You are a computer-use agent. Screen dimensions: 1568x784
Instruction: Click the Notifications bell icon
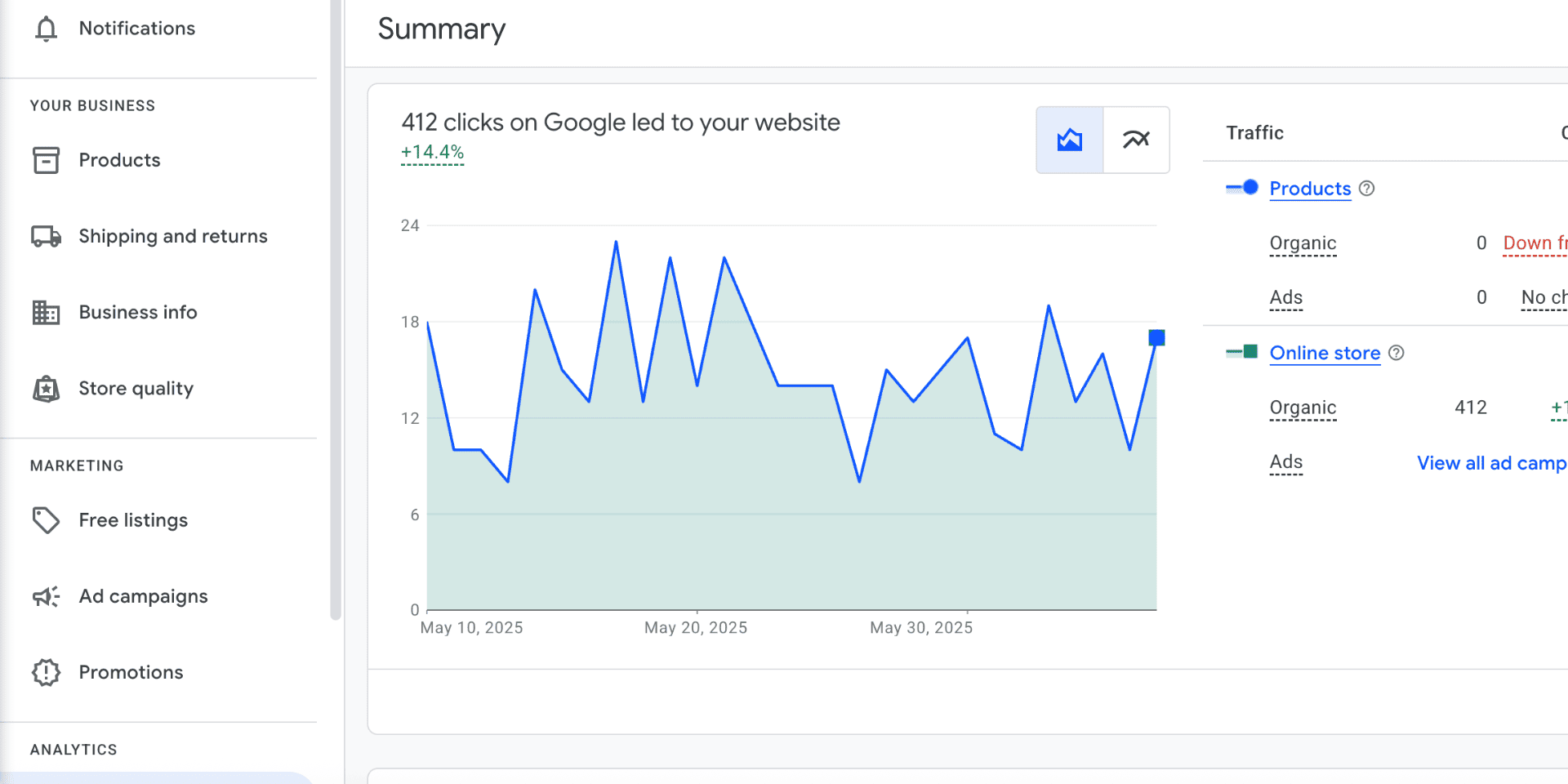click(x=47, y=29)
